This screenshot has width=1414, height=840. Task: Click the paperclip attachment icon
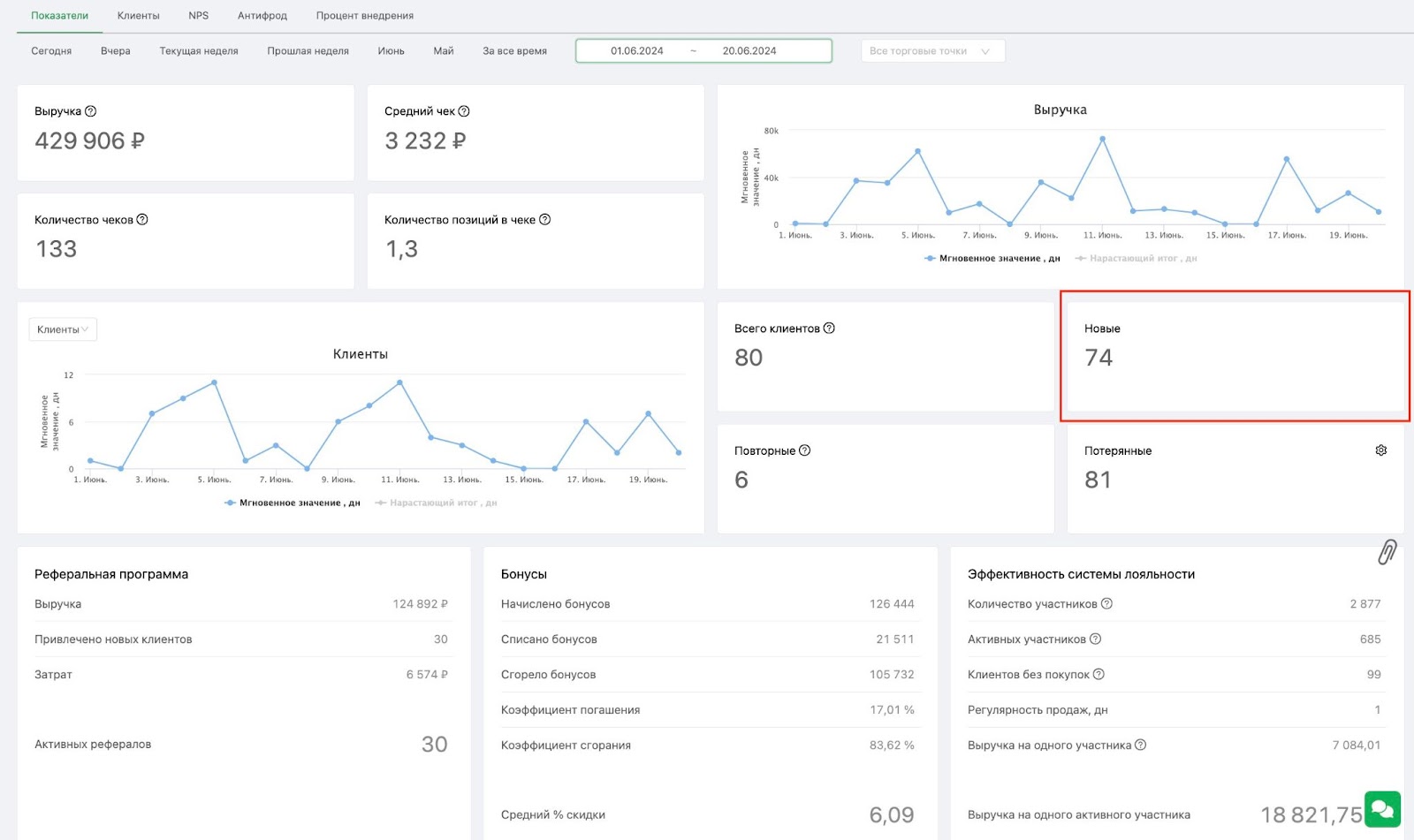pyautogui.click(x=1387, y=553)
